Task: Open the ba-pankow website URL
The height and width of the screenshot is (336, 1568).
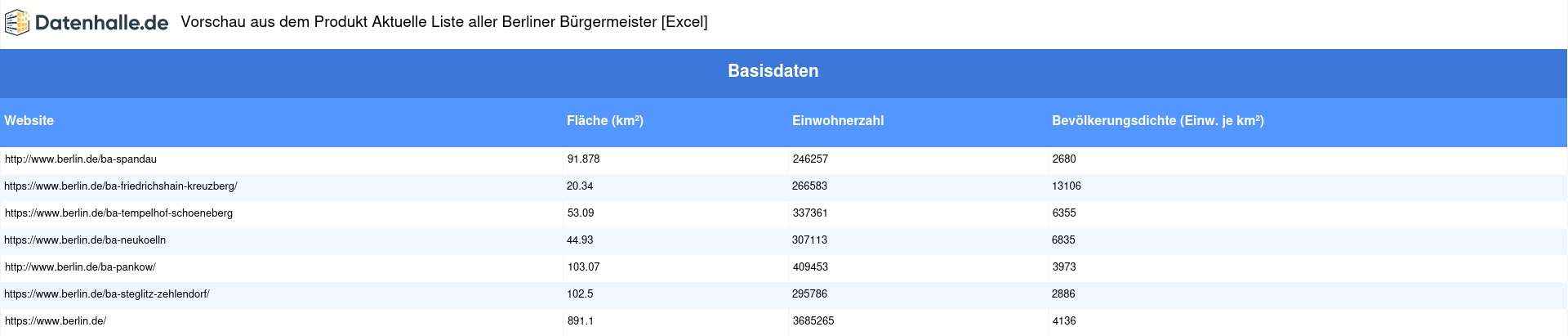Action: (x=80, y=267)
